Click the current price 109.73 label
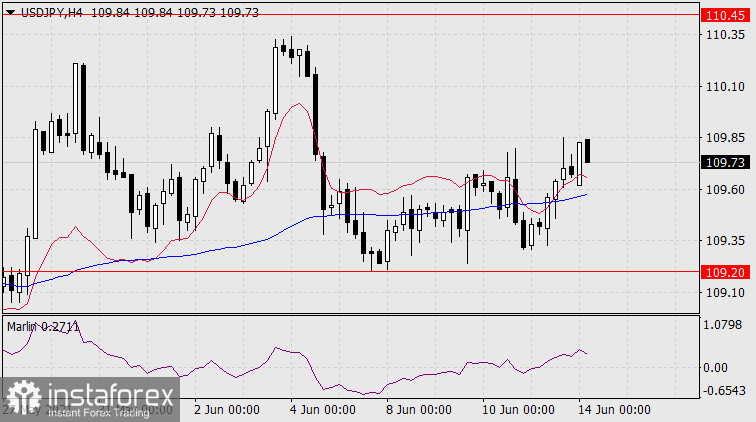 723,163
